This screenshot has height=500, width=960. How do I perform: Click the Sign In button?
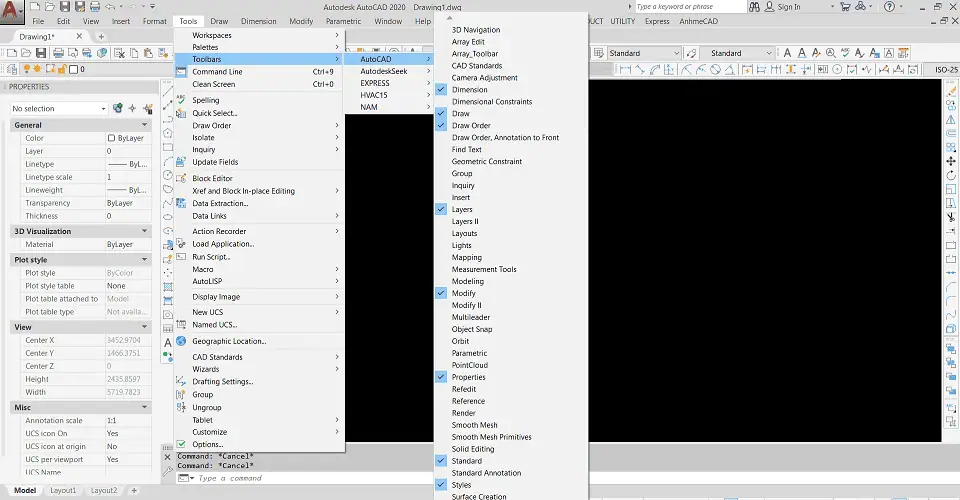pyautogui.click(x=789, y=7)
